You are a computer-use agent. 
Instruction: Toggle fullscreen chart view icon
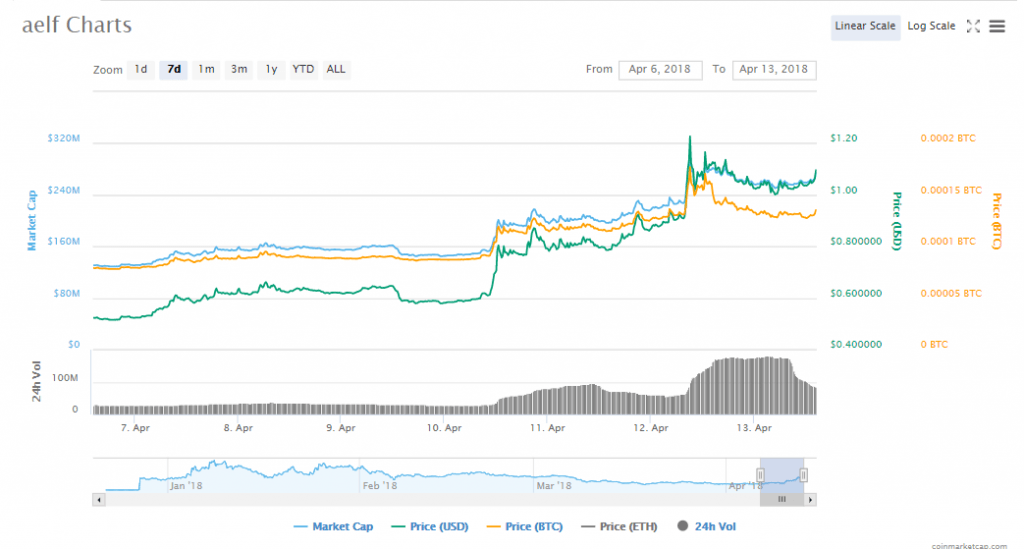973,26
